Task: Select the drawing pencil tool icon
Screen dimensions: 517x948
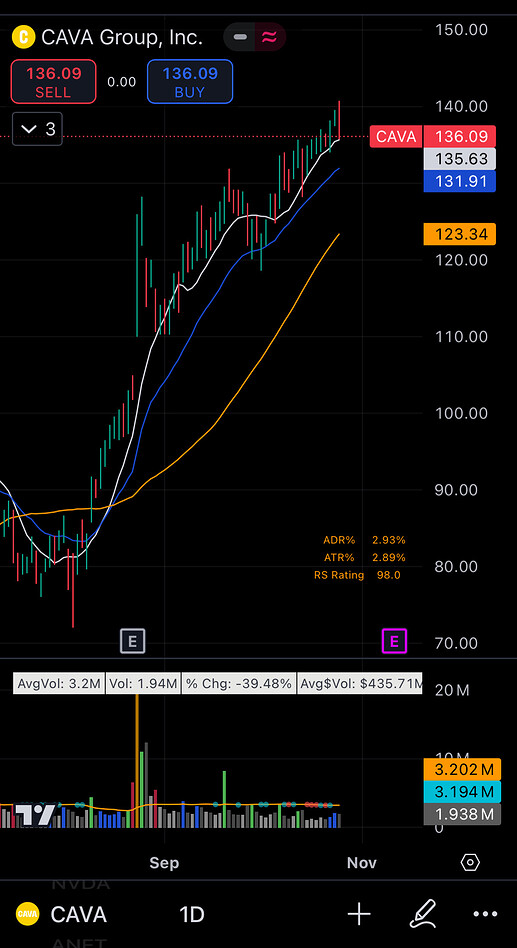Action: 422,914
